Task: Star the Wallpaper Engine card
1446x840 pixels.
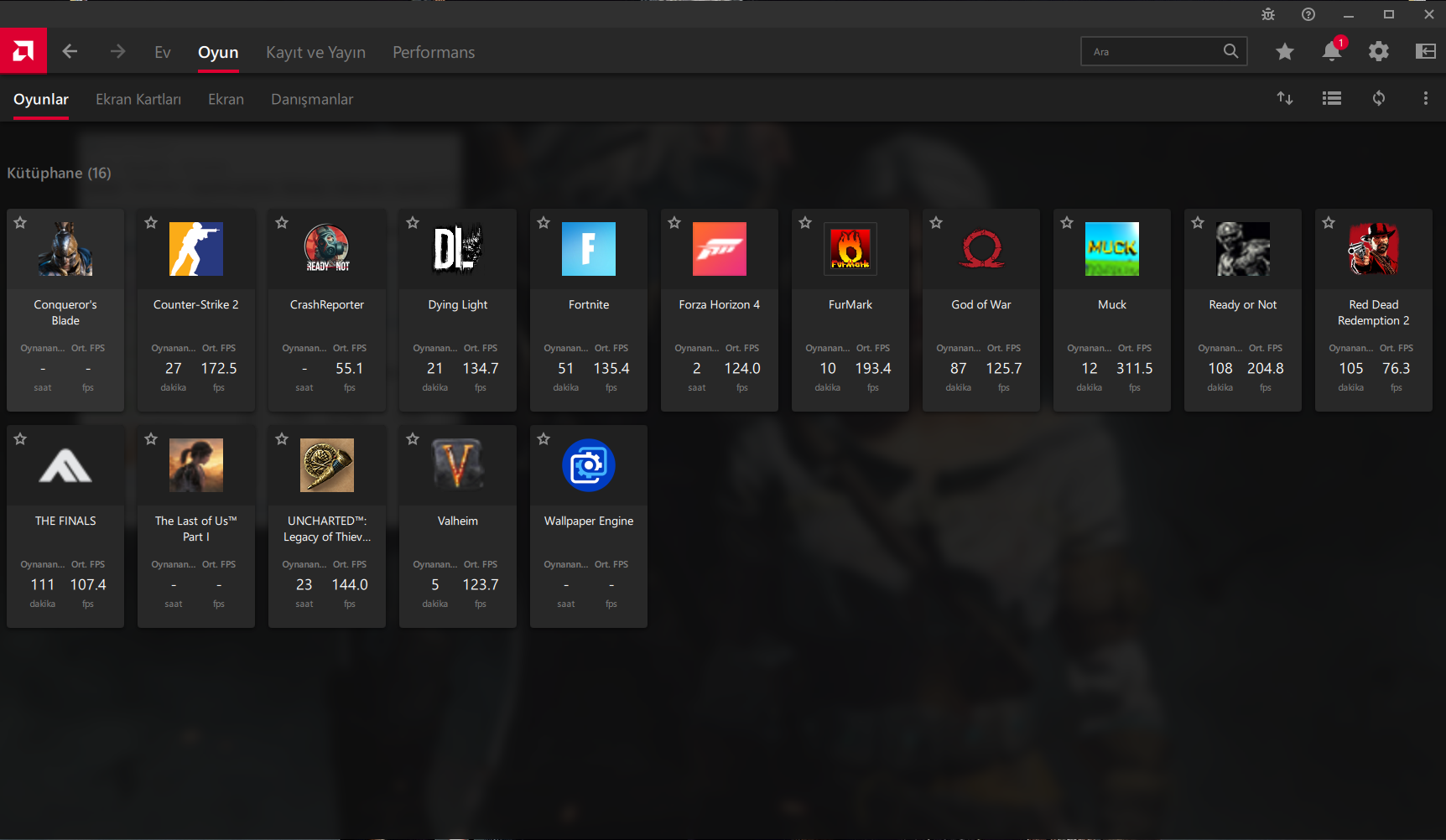Action: 544,438
